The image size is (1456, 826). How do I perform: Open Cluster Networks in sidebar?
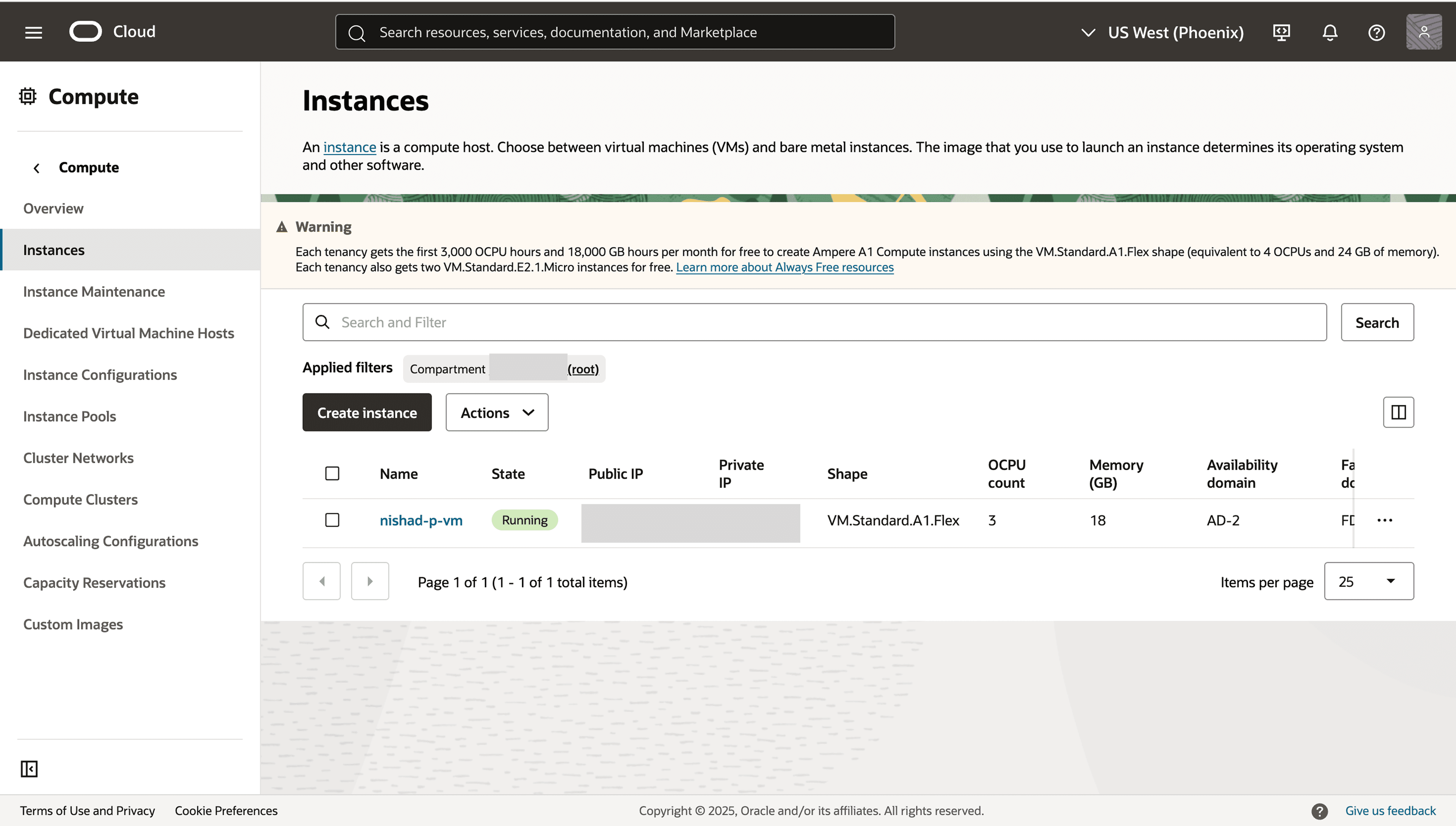pyautogui.click(x=78, y=458)
